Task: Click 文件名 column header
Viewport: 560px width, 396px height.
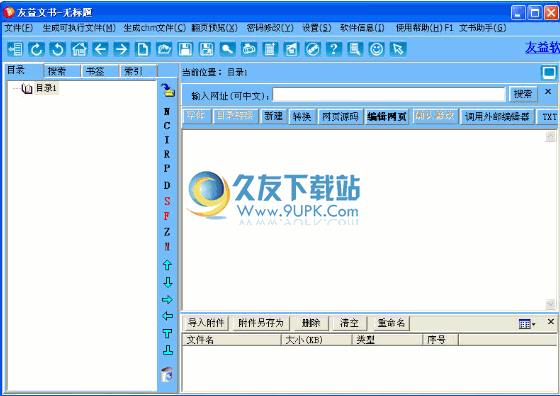Action: pyautogui.click(x=232, y=340)
